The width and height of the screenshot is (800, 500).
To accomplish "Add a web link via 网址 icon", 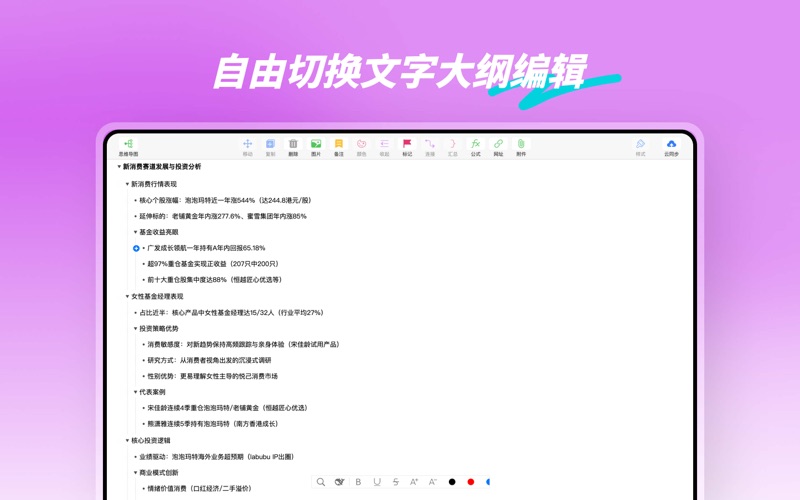I will (x=498, y=147).
